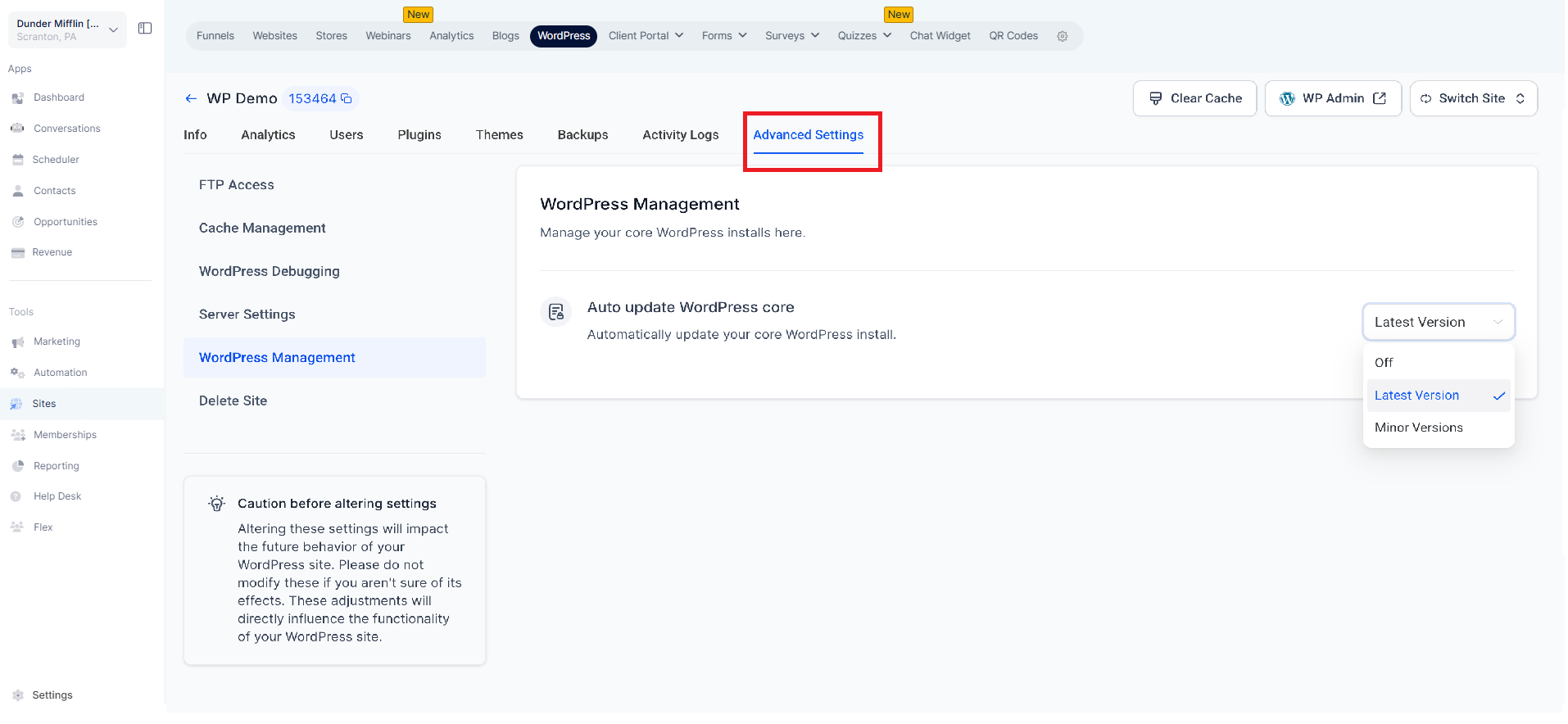Open Blogs in top navigation

pos(505,36)
